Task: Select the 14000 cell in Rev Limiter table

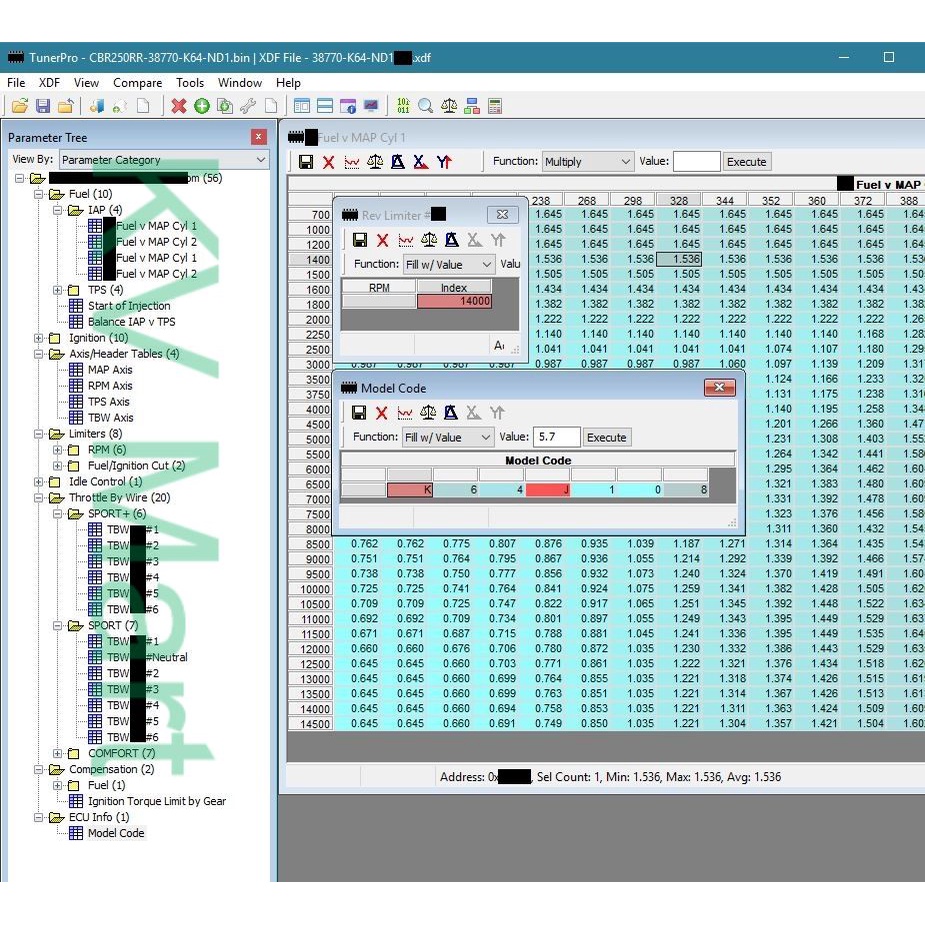Action: pos(454,301)
